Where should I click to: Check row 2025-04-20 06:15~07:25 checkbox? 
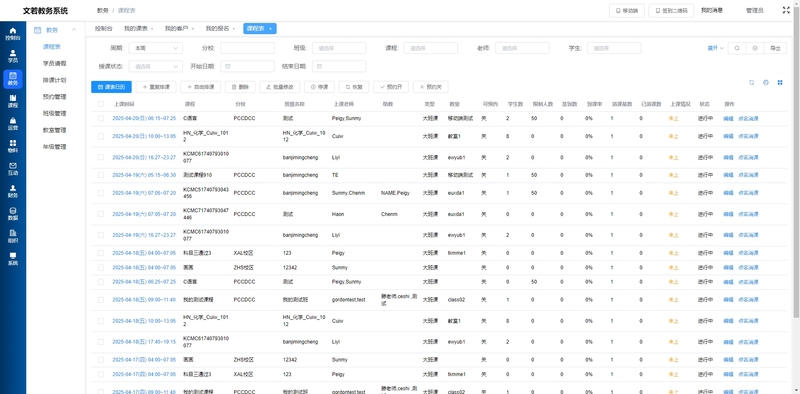point(101,118)
